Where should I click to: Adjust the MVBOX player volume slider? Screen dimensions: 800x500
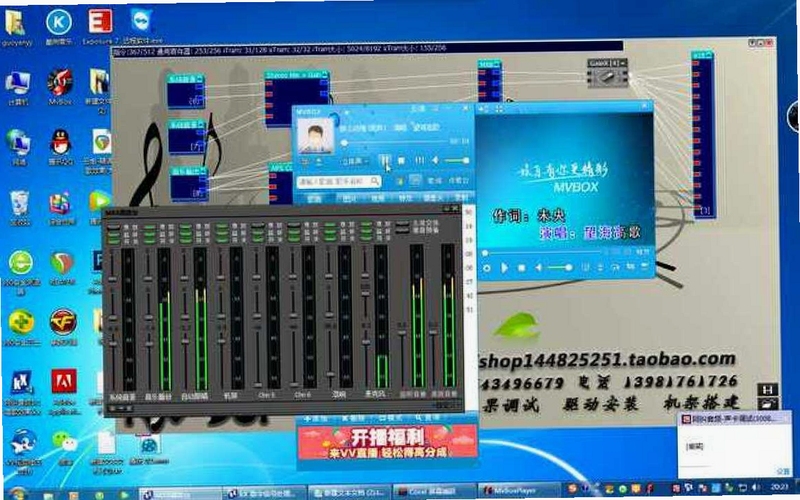[x=456, y=161]
